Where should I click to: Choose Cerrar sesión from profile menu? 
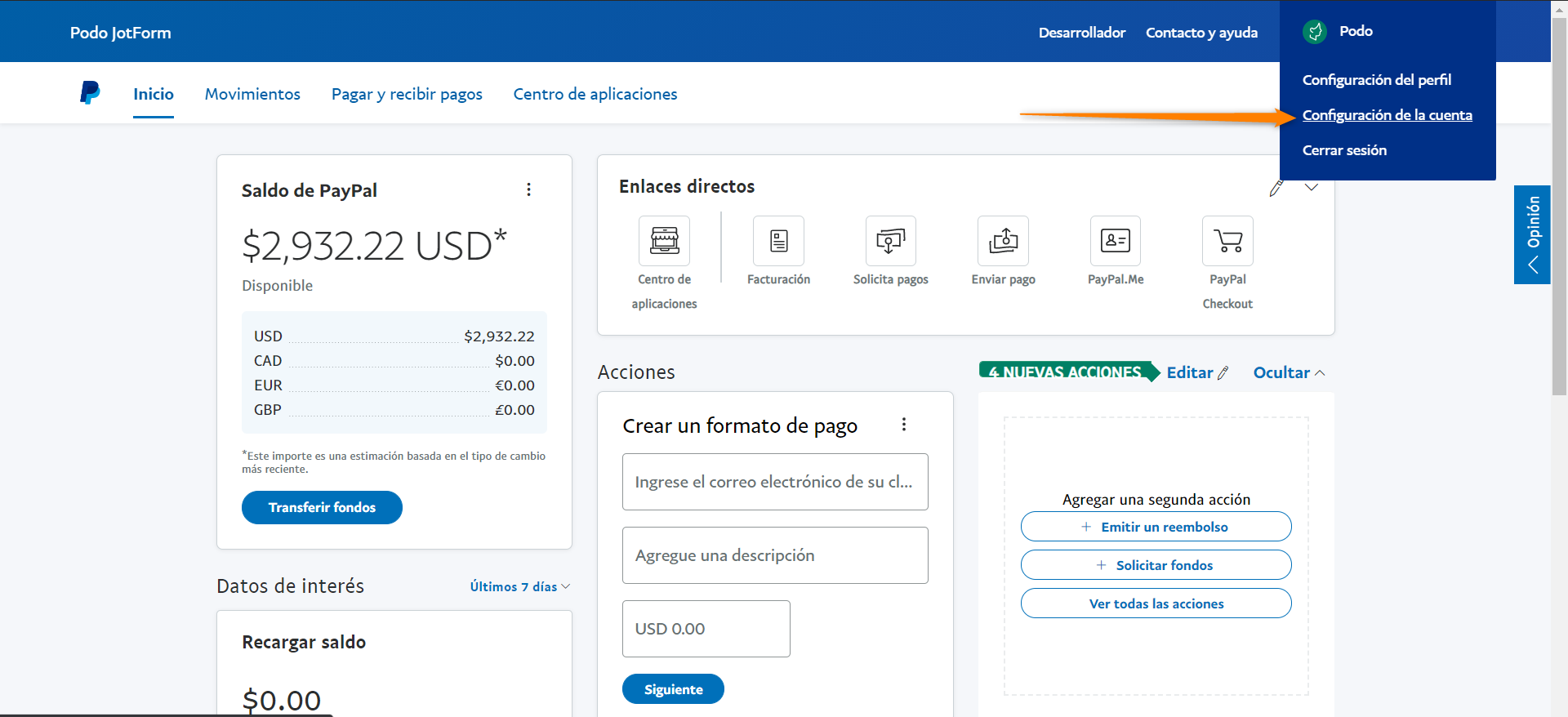pos(1344,150)
